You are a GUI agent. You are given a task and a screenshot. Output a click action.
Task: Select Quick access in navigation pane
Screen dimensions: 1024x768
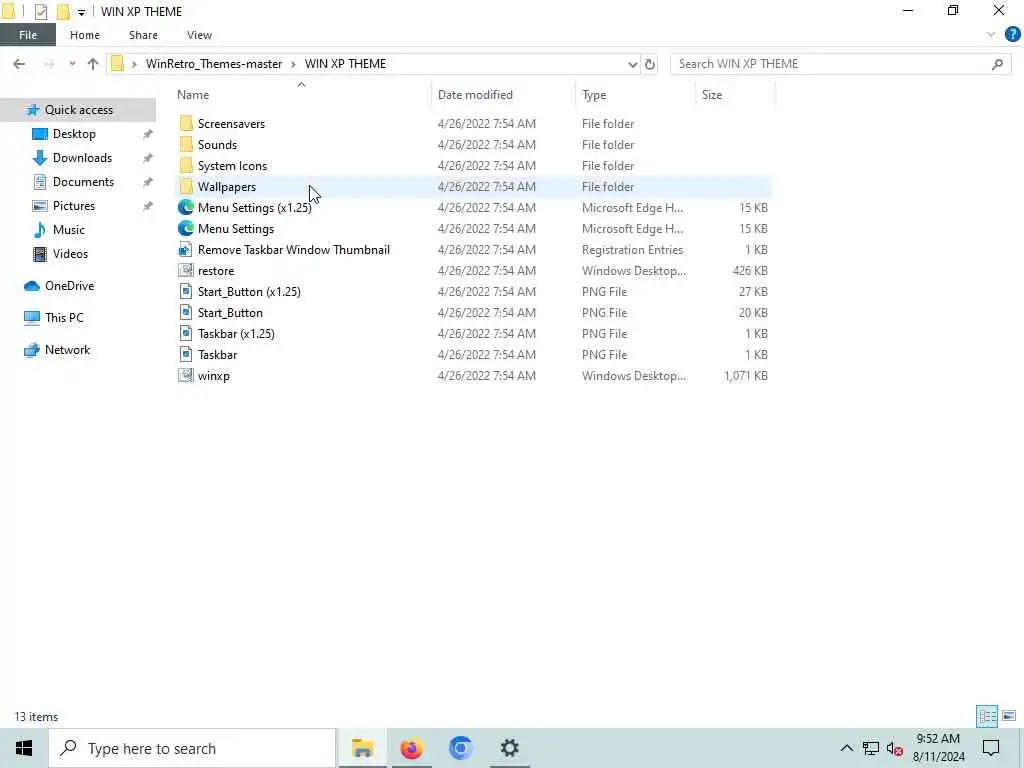pyautogui.click(x=78, y=110)
